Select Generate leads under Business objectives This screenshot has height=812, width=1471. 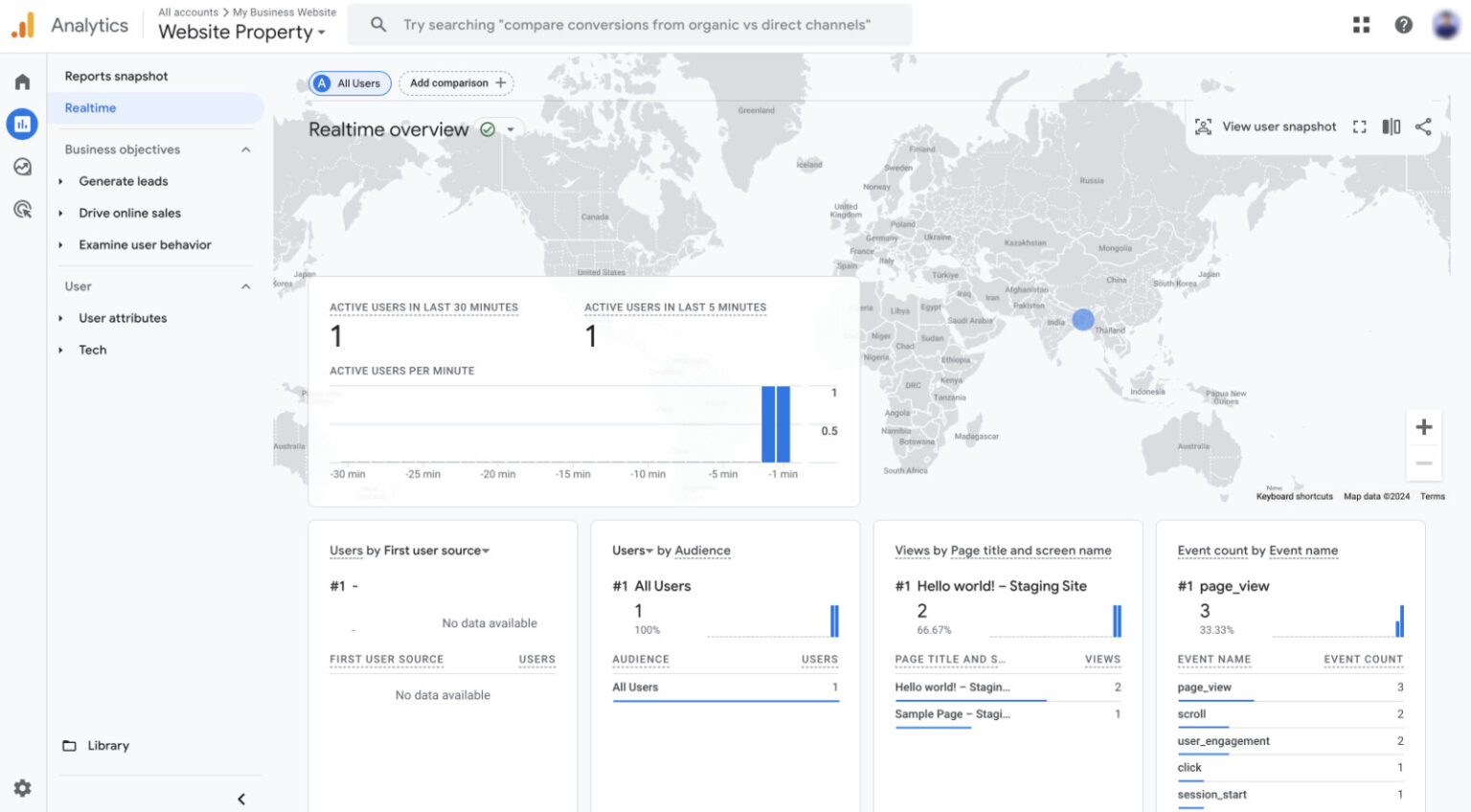click(x=123, y=181)
